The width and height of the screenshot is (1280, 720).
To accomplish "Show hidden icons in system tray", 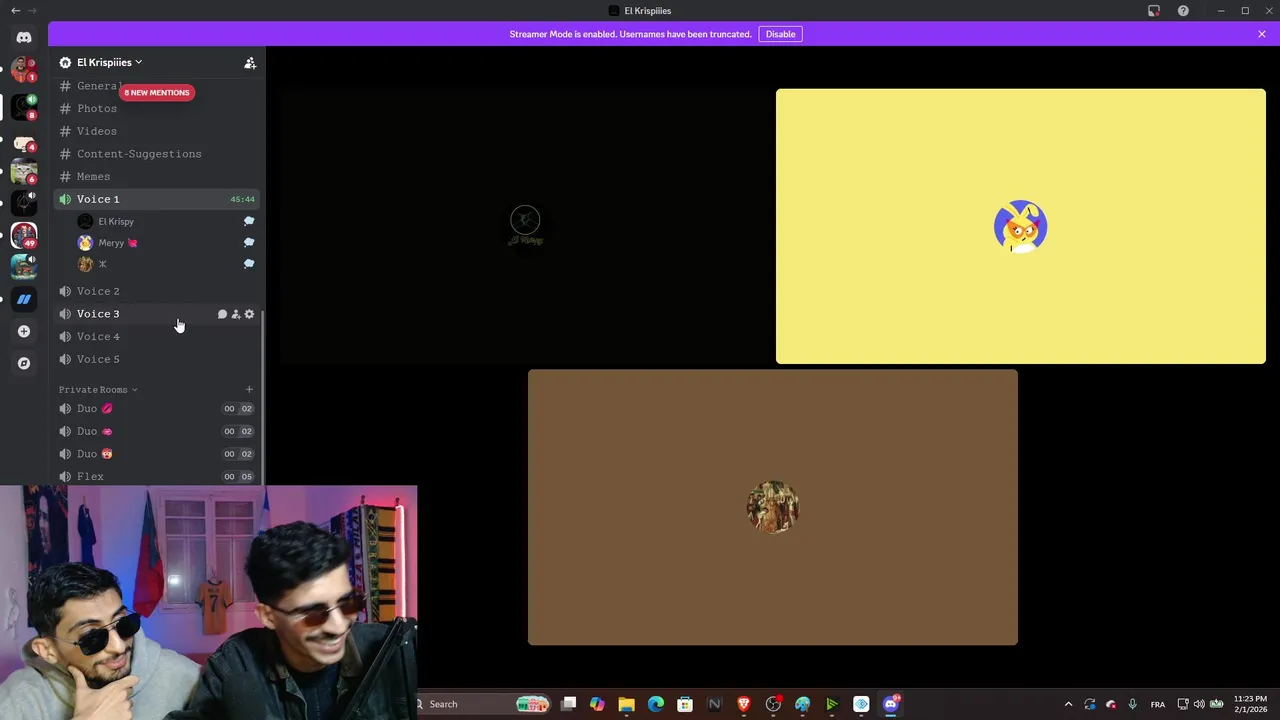I will pos(1068,704).
